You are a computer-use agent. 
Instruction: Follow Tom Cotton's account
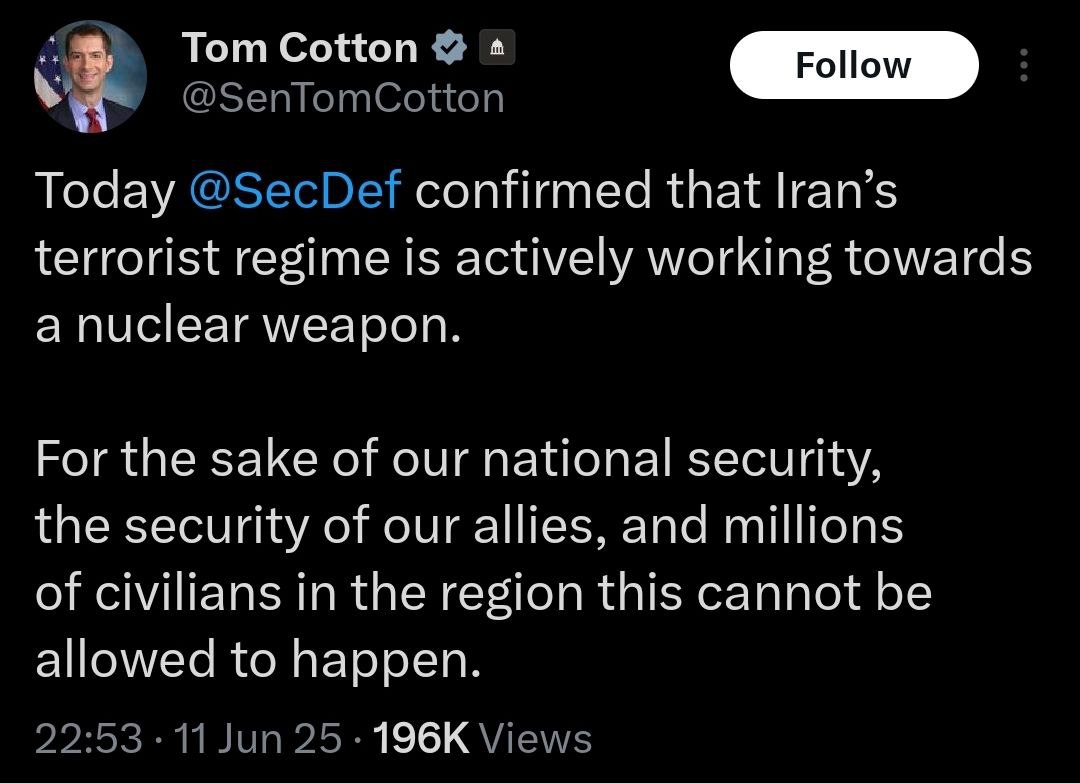[853, 65]
